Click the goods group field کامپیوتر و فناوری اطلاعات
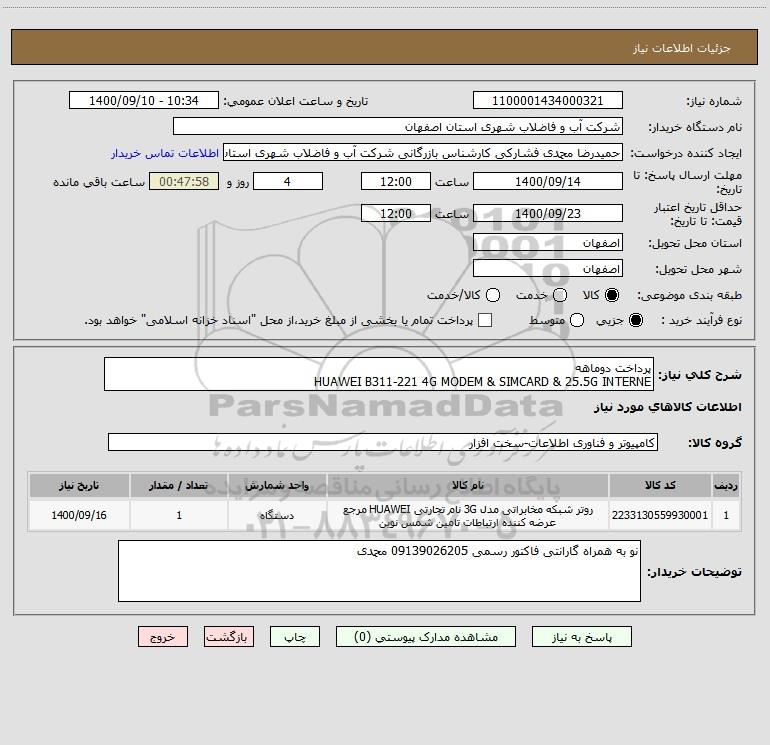The image size is (770, 745). 383,442
